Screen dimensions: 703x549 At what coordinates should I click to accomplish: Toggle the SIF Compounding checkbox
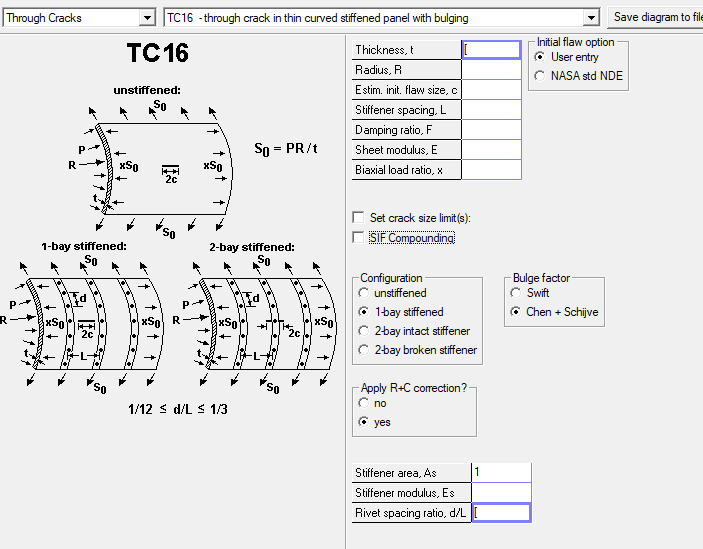[x=359, y=238]
